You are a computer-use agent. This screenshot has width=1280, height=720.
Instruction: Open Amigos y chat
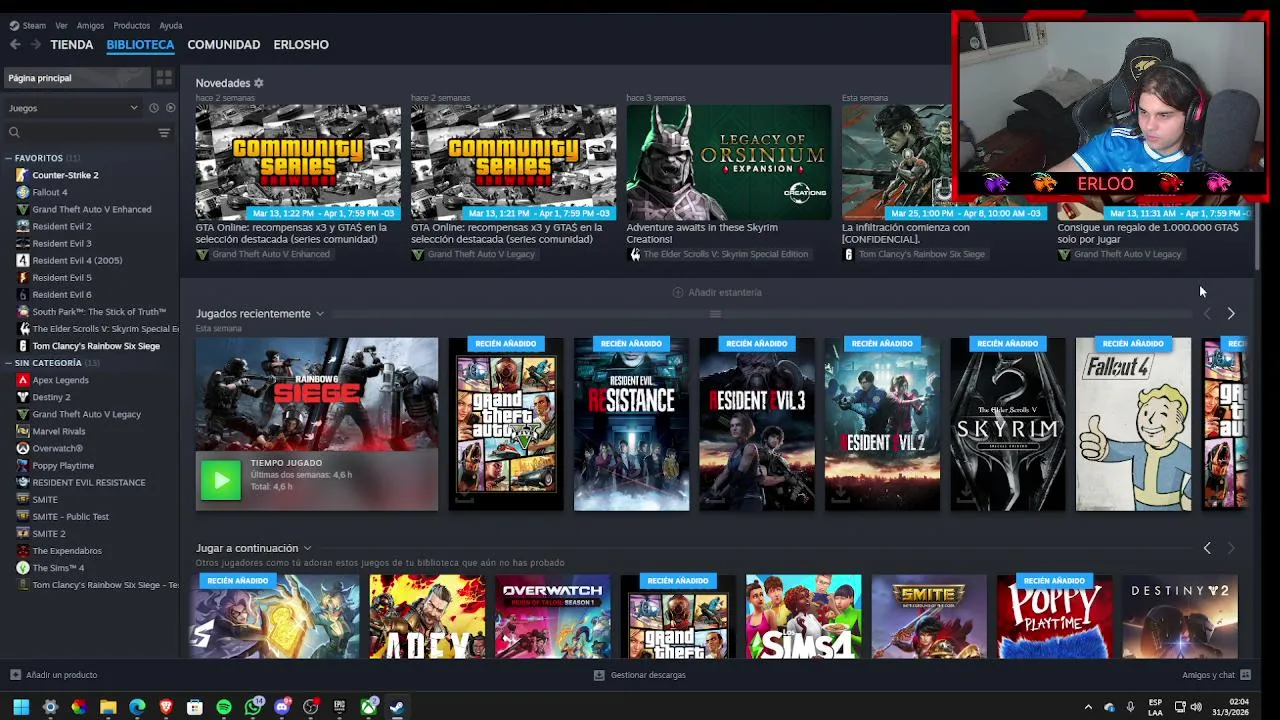pos(1215,675)
